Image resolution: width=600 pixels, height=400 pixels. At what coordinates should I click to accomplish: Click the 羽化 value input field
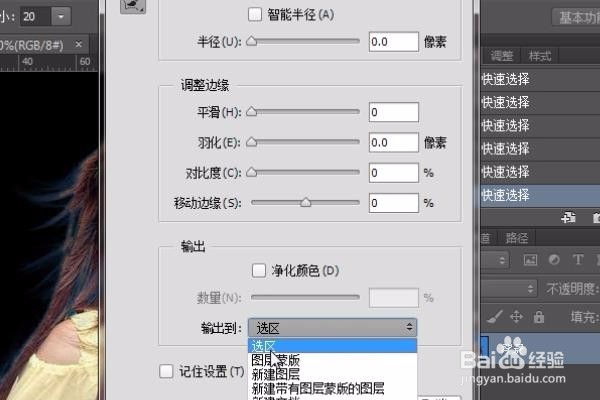coord(393,142)
